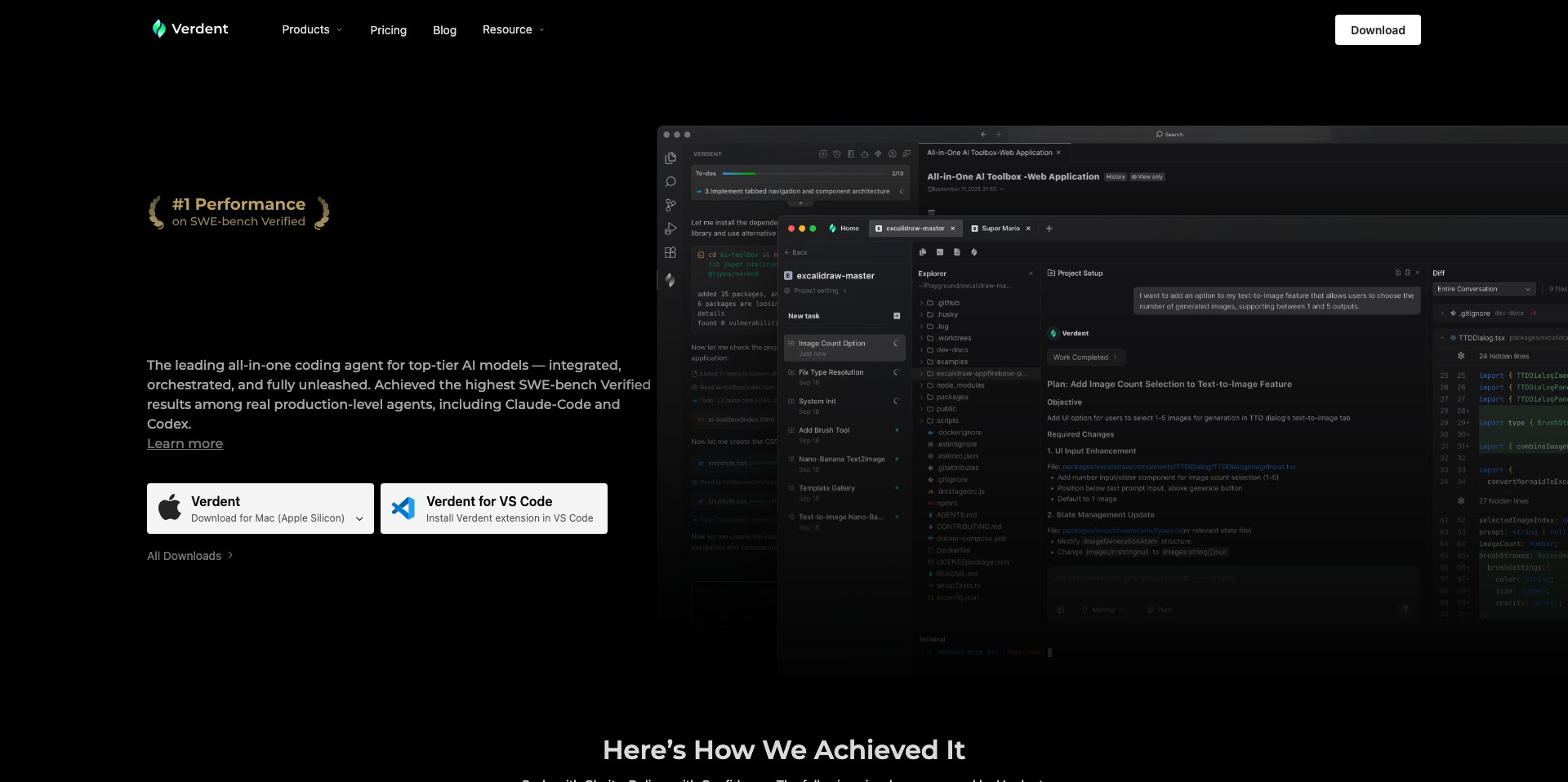1568x782 pixels.
Task: Expand the Resource menu
Action: click(513, 29)
